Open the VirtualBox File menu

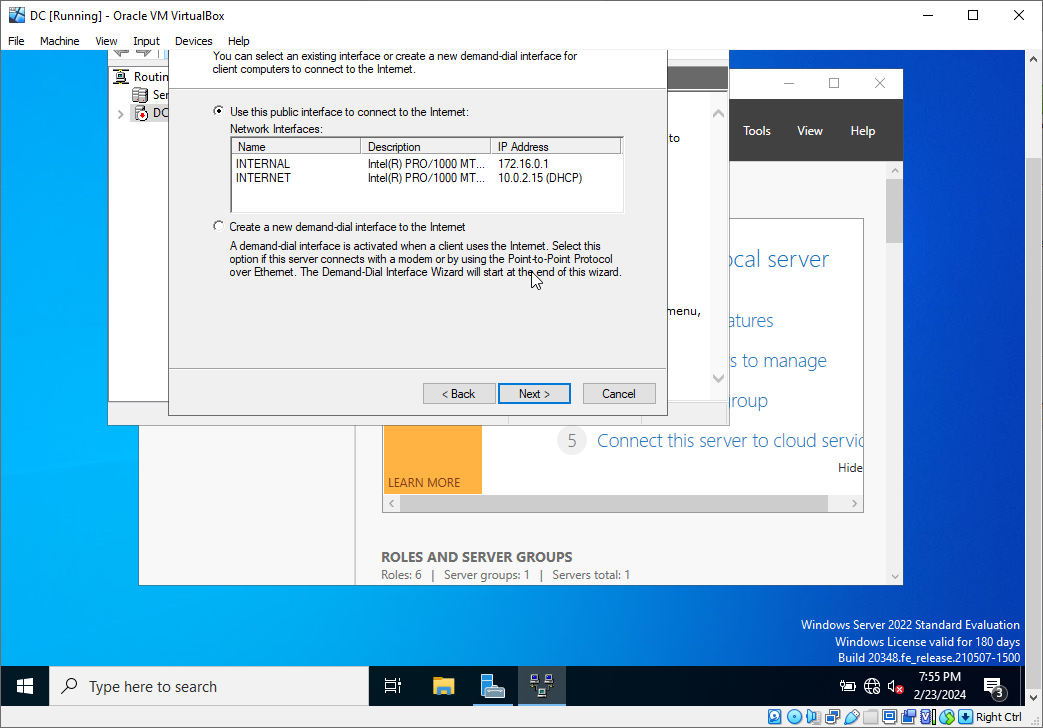16,41
